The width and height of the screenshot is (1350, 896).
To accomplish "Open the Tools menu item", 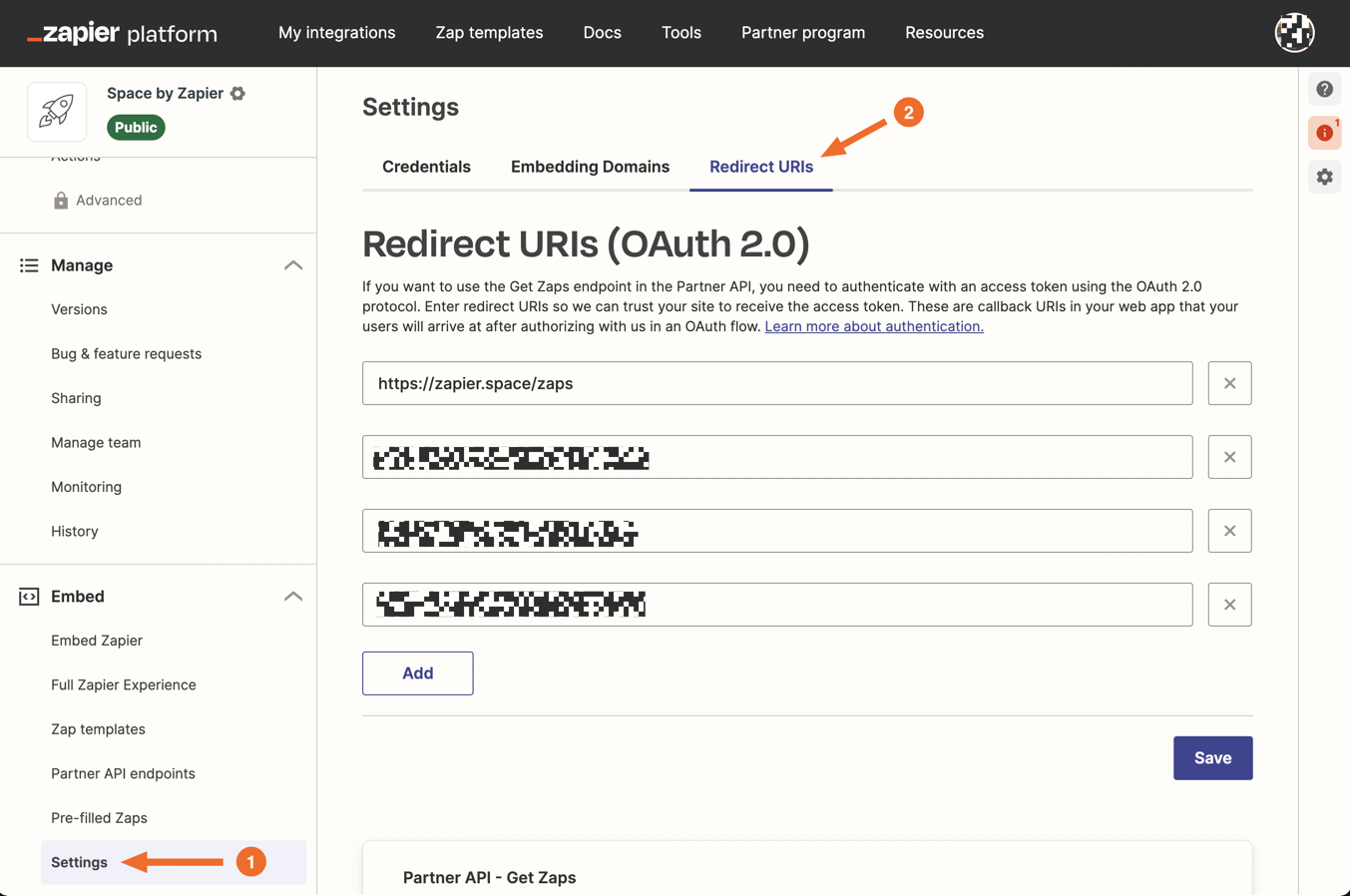I will tap(681, 33).
